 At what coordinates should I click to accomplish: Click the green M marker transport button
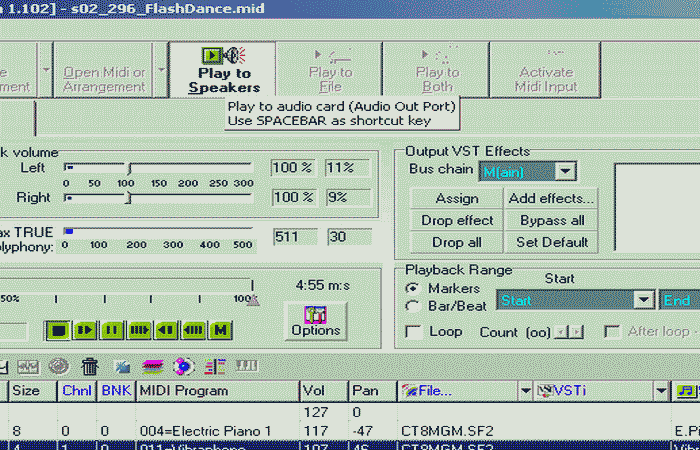click(220, 329)
